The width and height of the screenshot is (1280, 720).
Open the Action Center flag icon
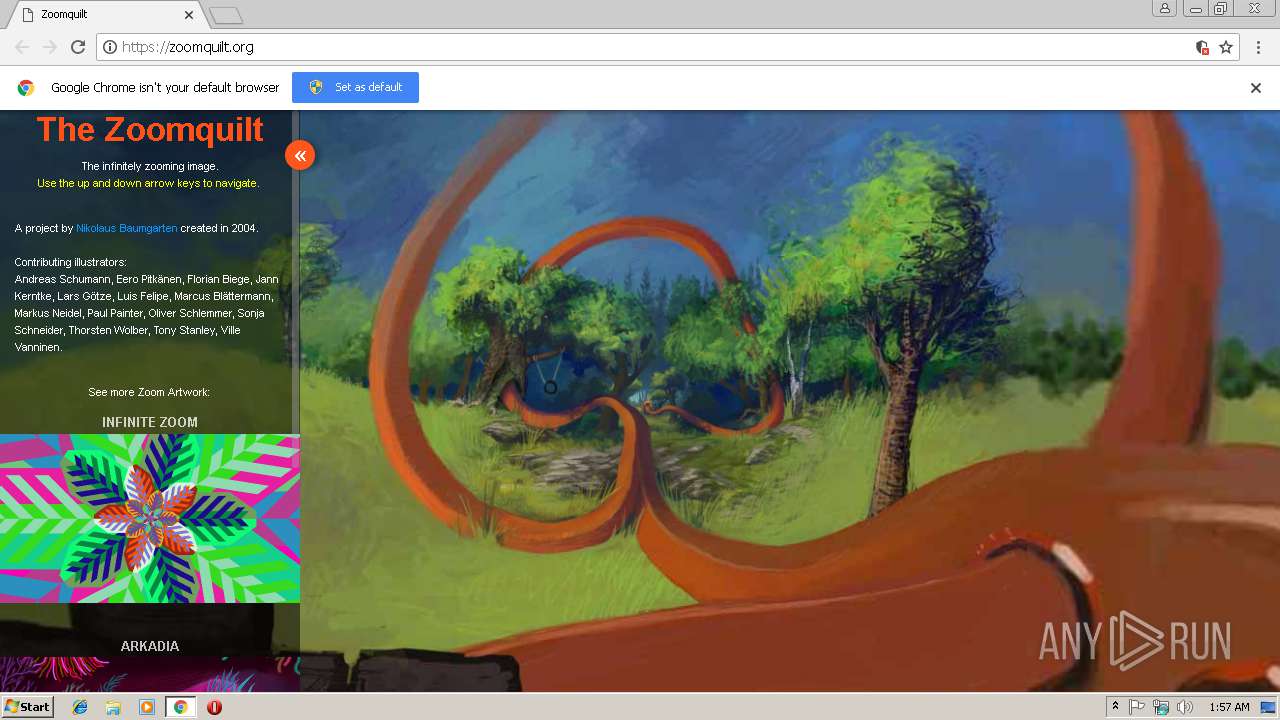[1137, 707]
